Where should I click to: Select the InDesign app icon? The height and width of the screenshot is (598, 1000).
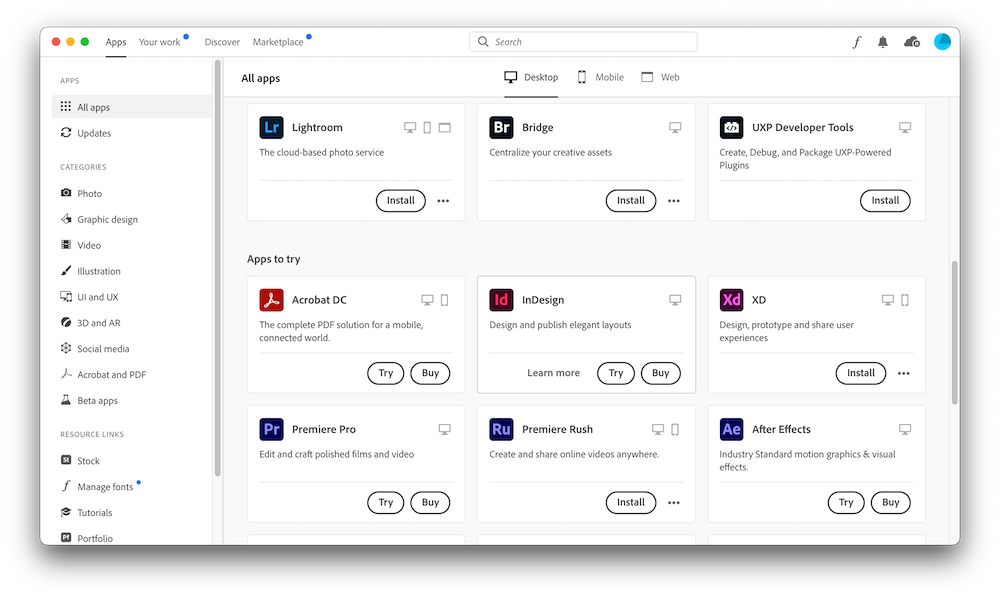(x=501, y=299)
